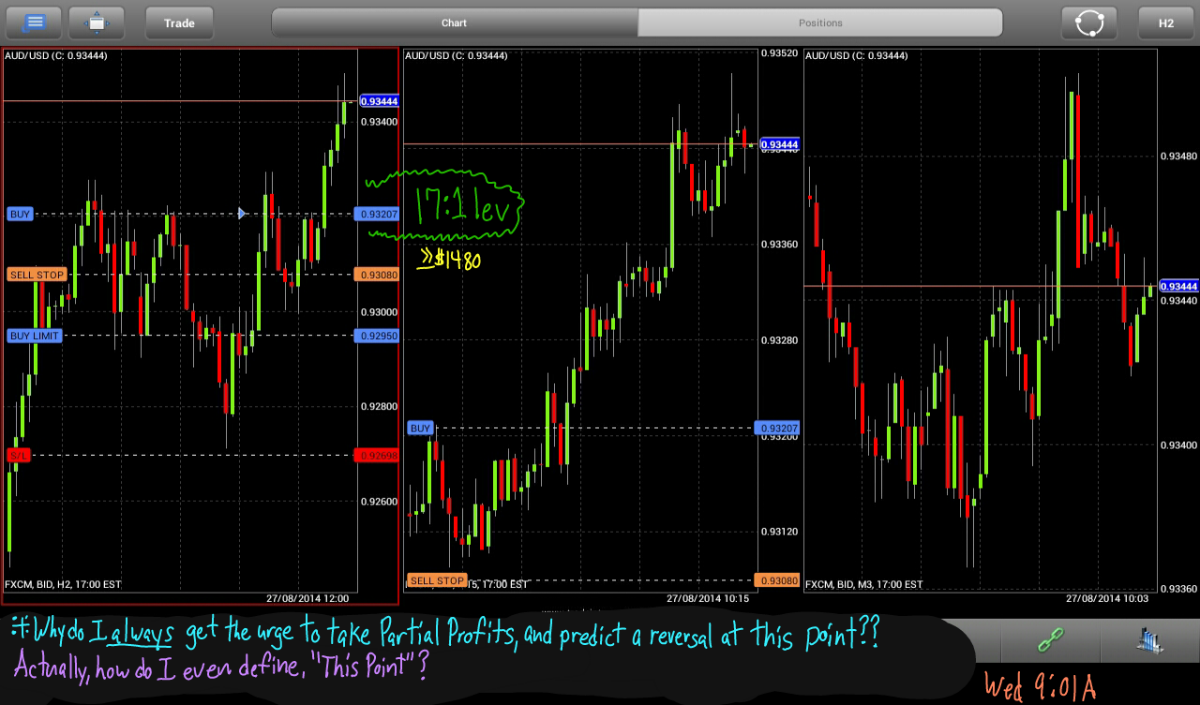Switch to the Positions tab
The width and height of the screenshot is (1200, 705).
tap(820, 22)
